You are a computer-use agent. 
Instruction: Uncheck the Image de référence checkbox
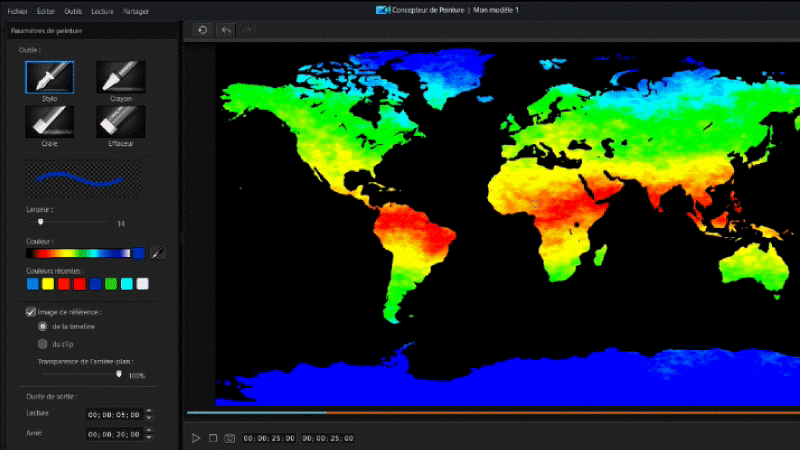click(32, 312)
